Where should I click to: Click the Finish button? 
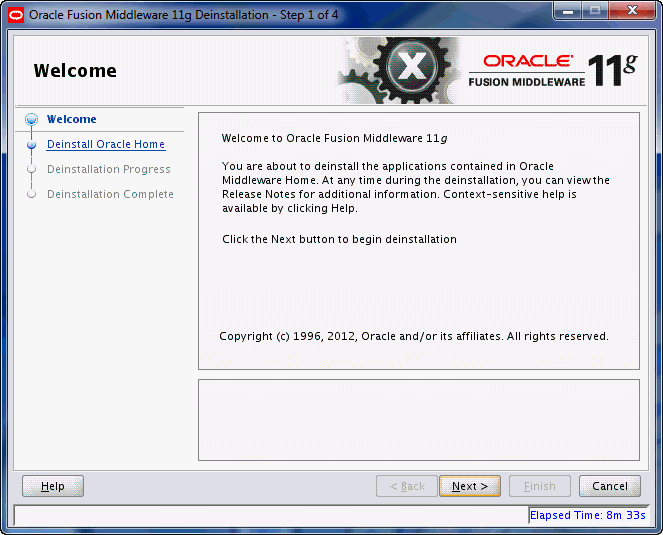point(539,486)
